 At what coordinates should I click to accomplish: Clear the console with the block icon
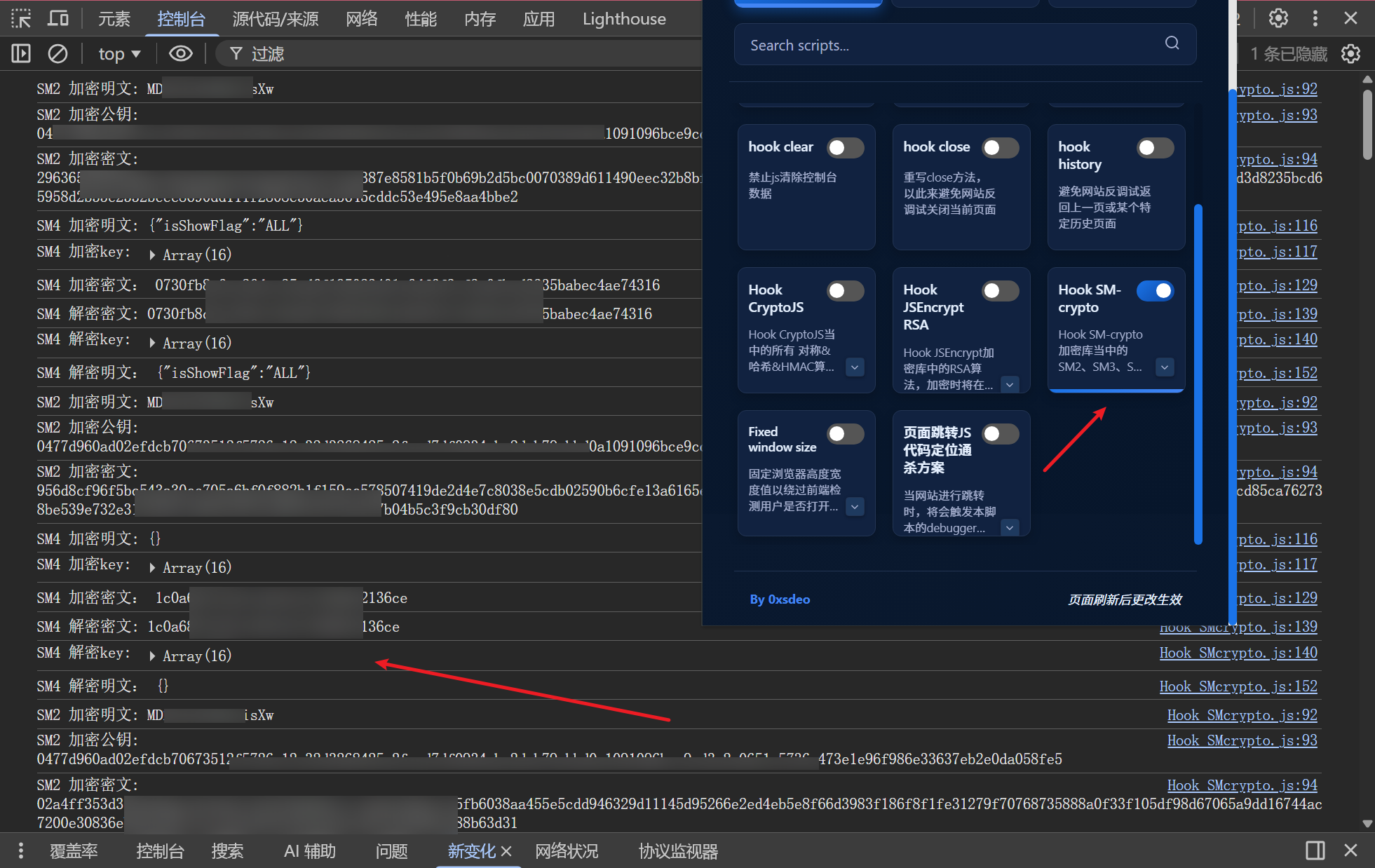57,53
